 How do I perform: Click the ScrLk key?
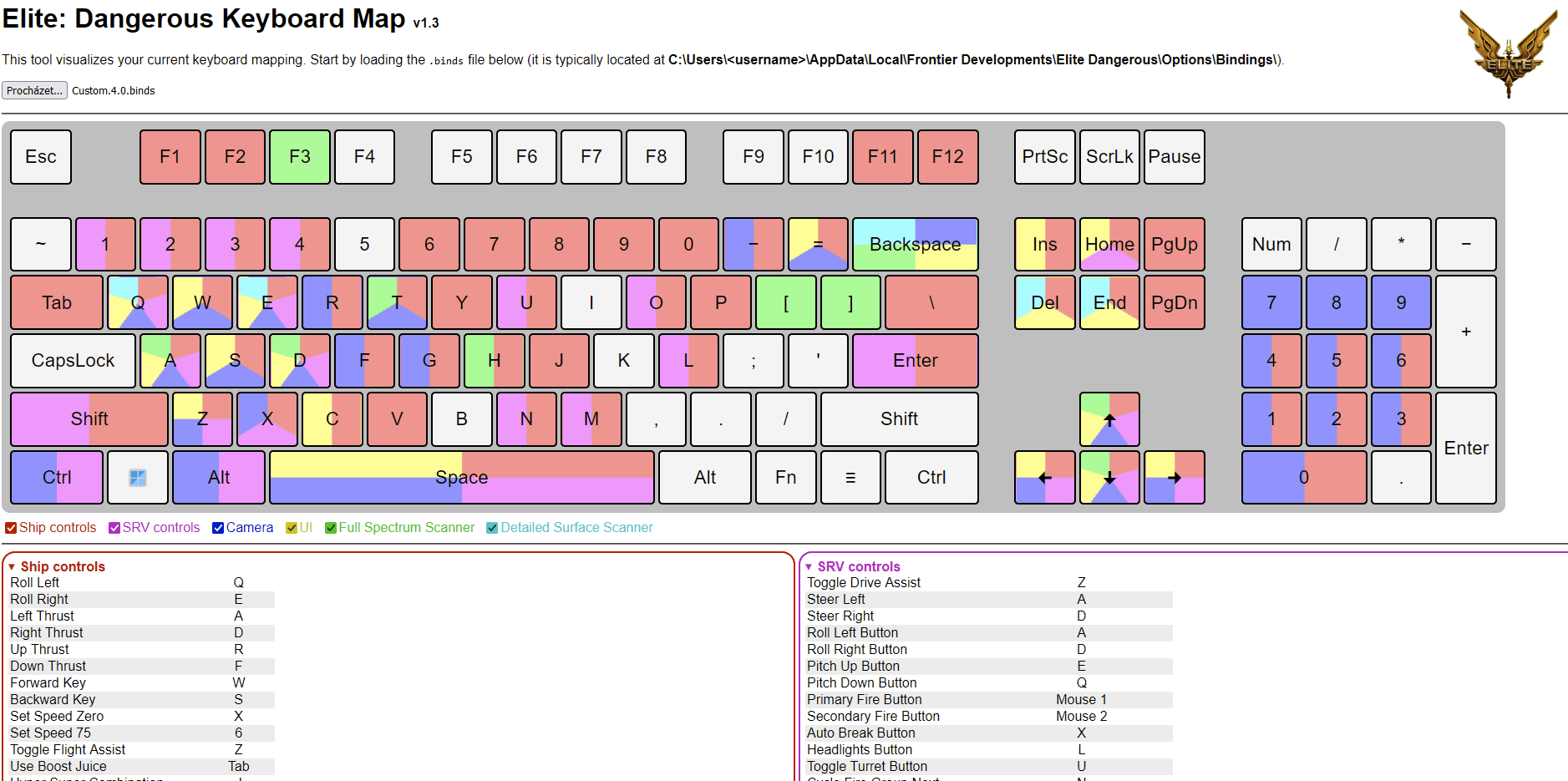(x=1109, y=157)
